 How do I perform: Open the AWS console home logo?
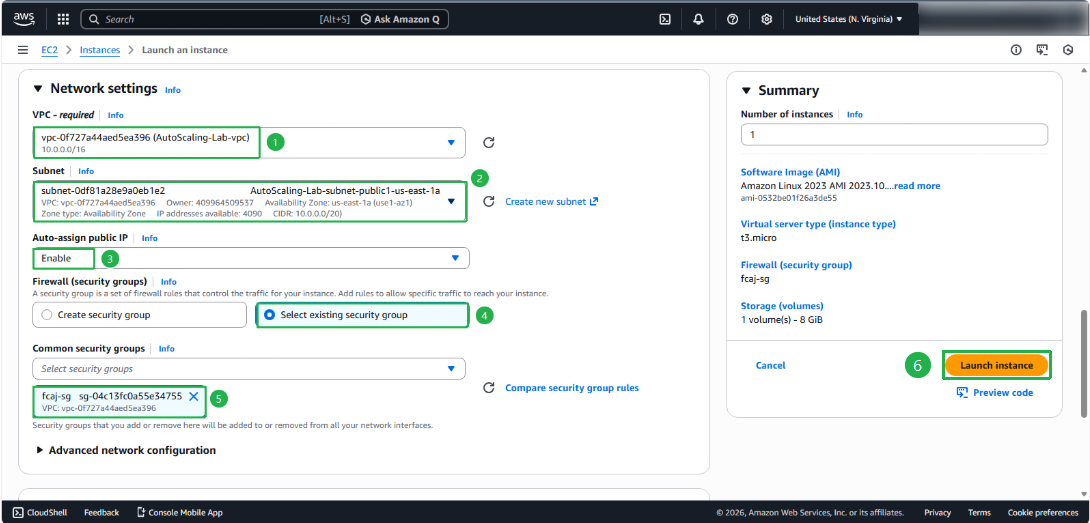pyautogui.click(x=24, y=19)
